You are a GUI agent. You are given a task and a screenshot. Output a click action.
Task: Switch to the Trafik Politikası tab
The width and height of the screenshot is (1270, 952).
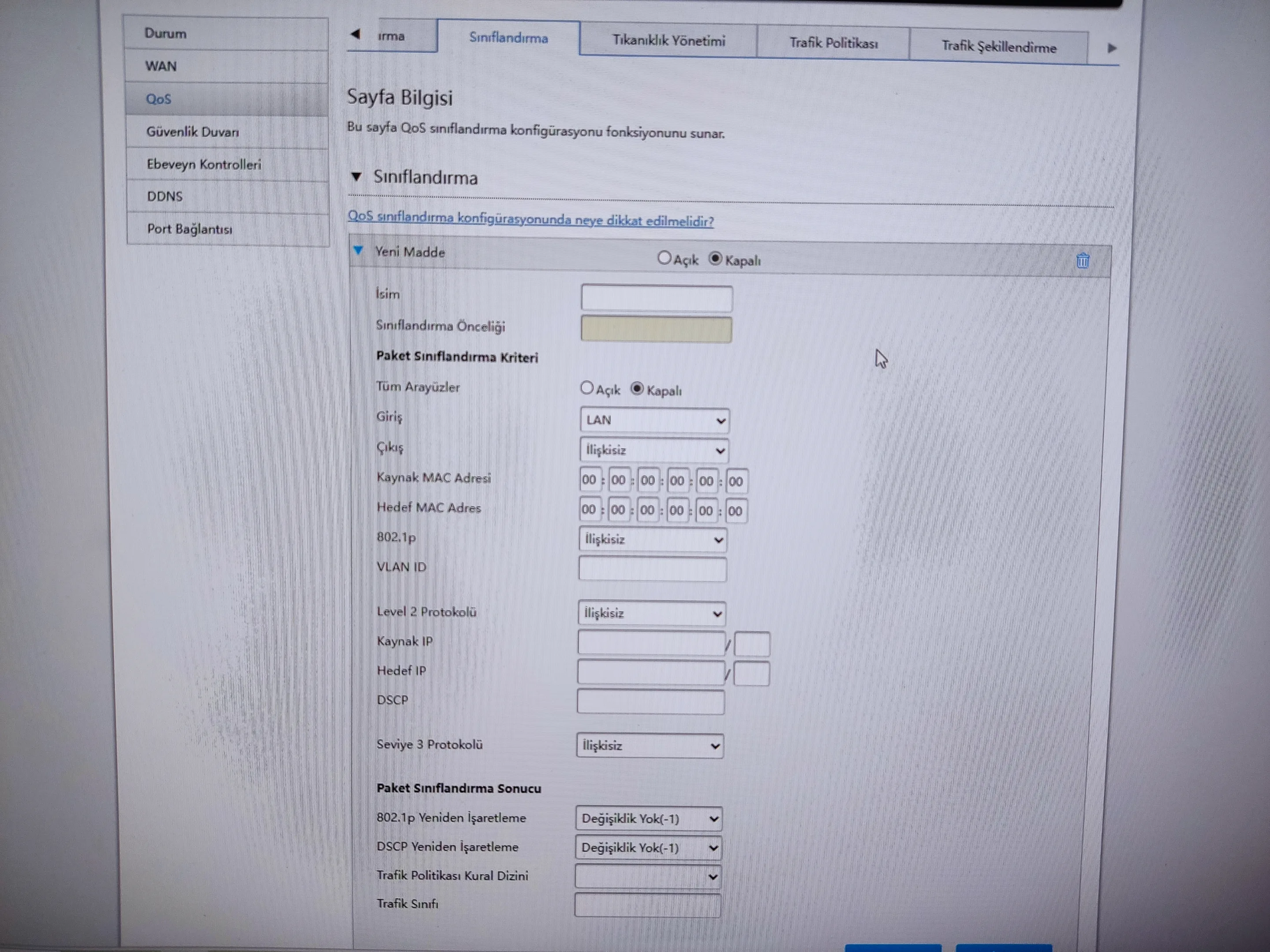(833, 43)
